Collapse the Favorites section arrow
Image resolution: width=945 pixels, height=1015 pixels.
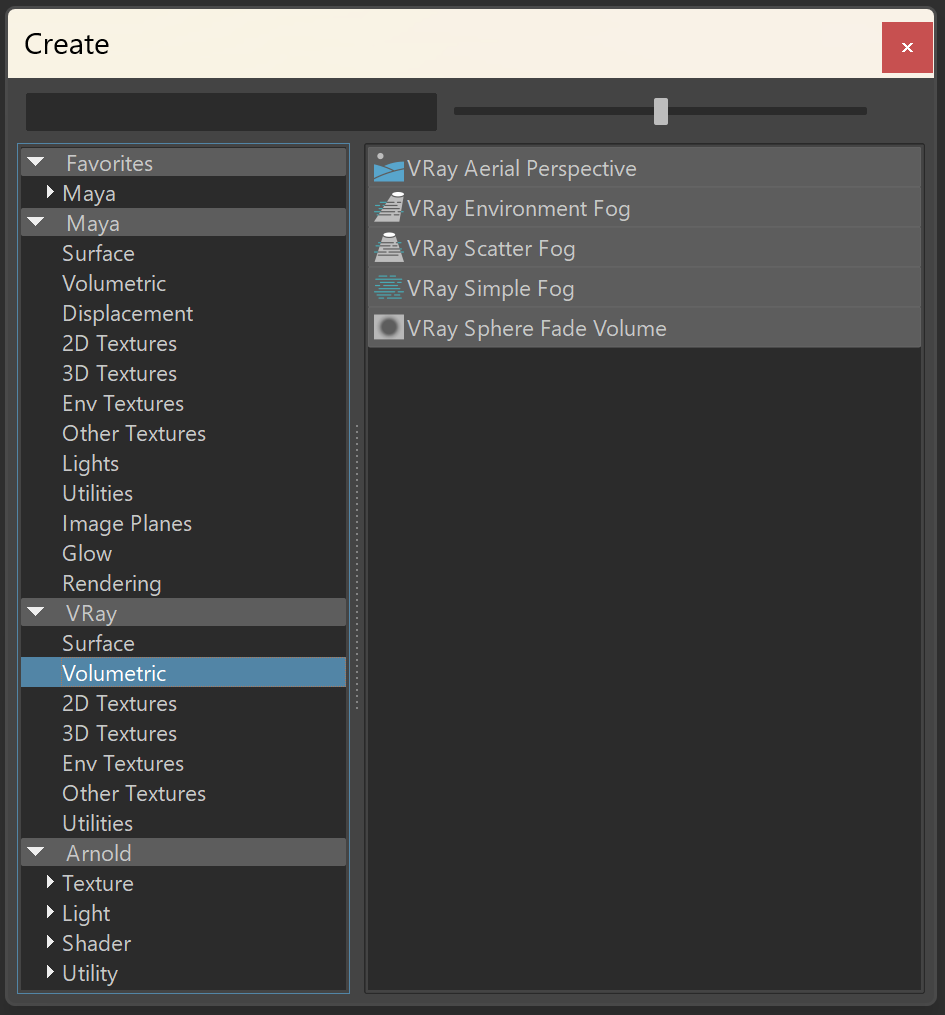click(36, 162)
